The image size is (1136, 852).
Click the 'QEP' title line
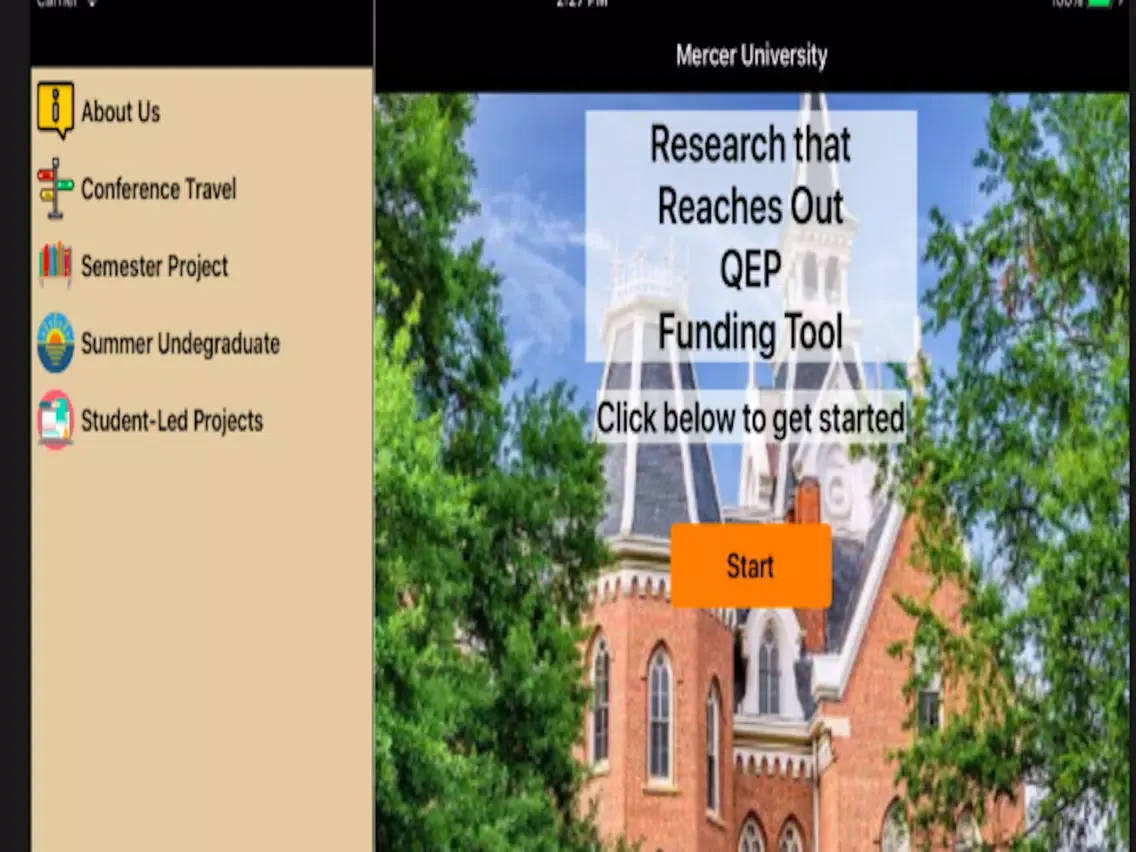pos(751,269)
